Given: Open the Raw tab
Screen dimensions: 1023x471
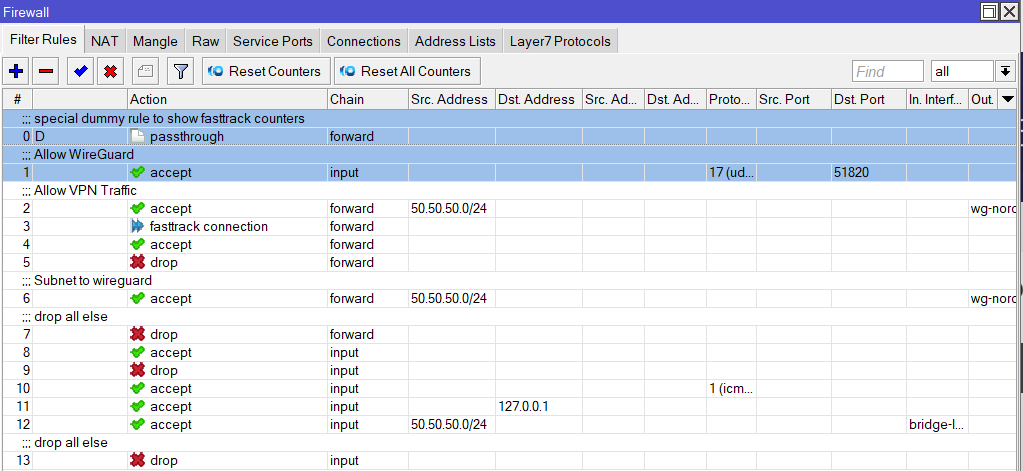Looking at the screenshot, I should [x=206, y=41].
